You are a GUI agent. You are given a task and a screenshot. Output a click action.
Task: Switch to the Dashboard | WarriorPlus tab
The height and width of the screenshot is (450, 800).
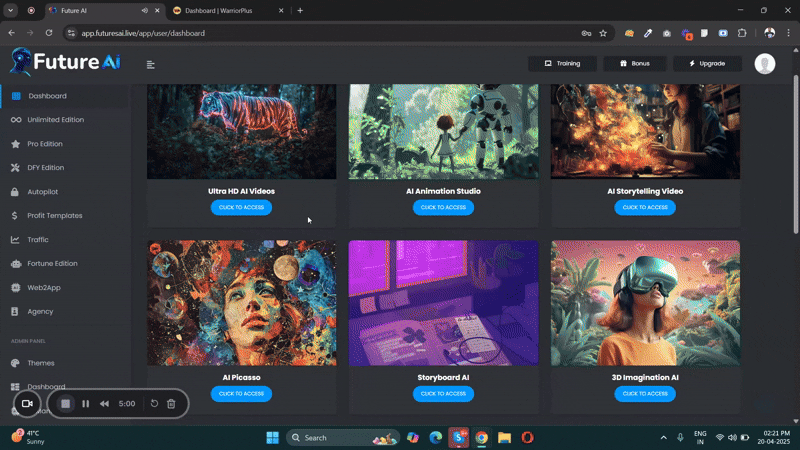click(x=220, y=10)
